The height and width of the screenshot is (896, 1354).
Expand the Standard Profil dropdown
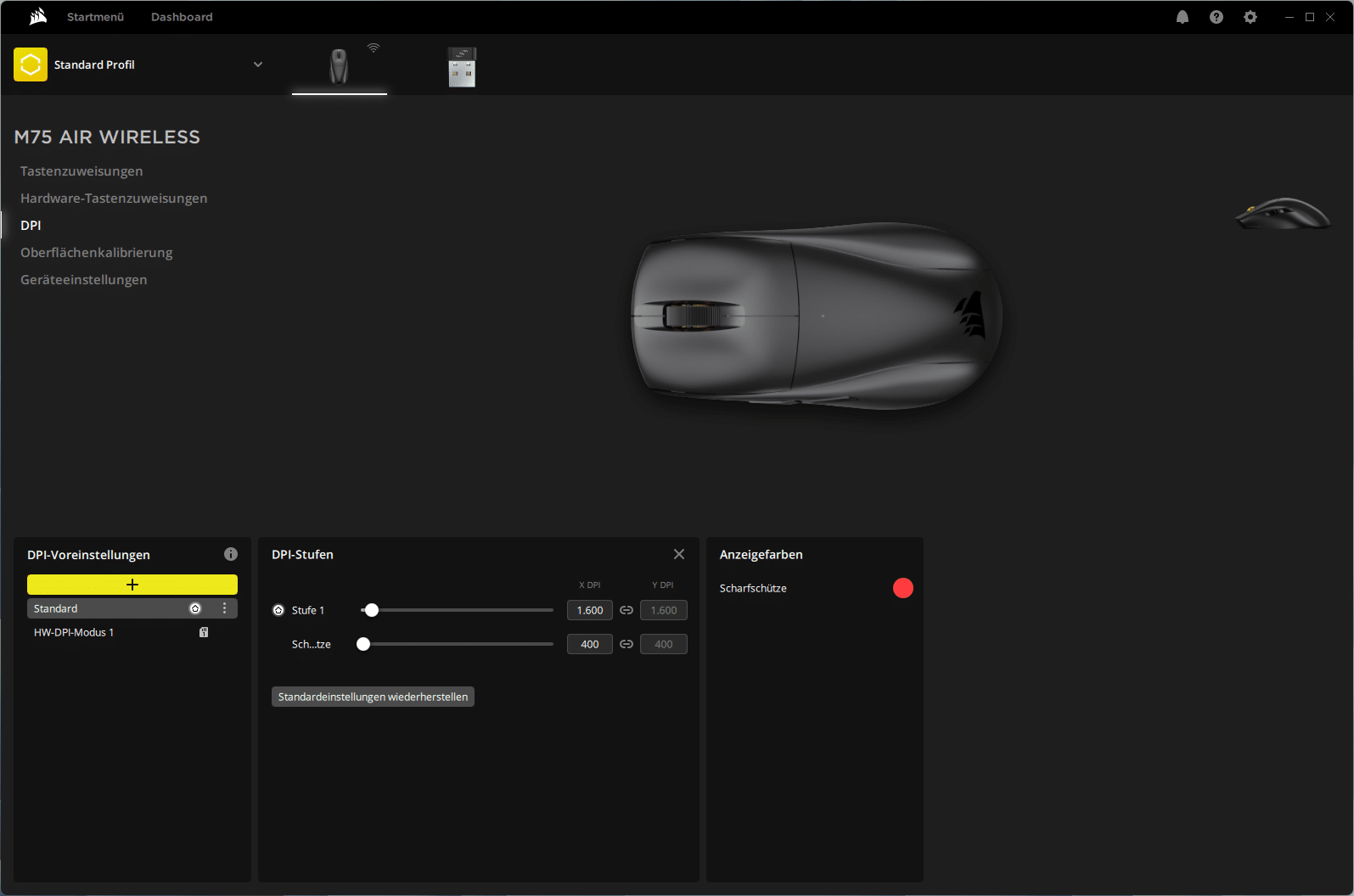[x=258, y=64]
